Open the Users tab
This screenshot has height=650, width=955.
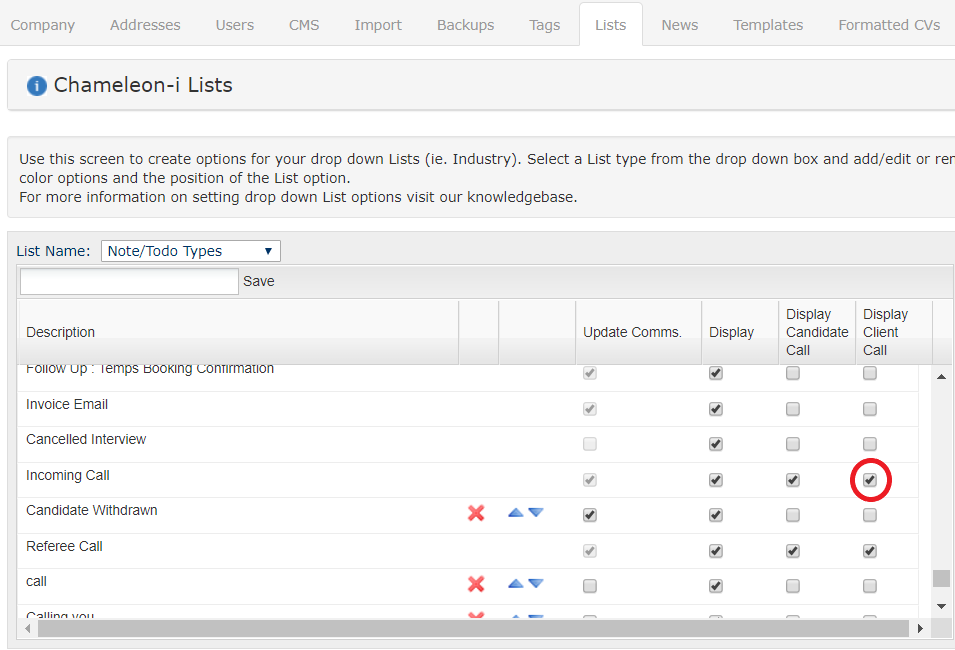coord(234,25)
